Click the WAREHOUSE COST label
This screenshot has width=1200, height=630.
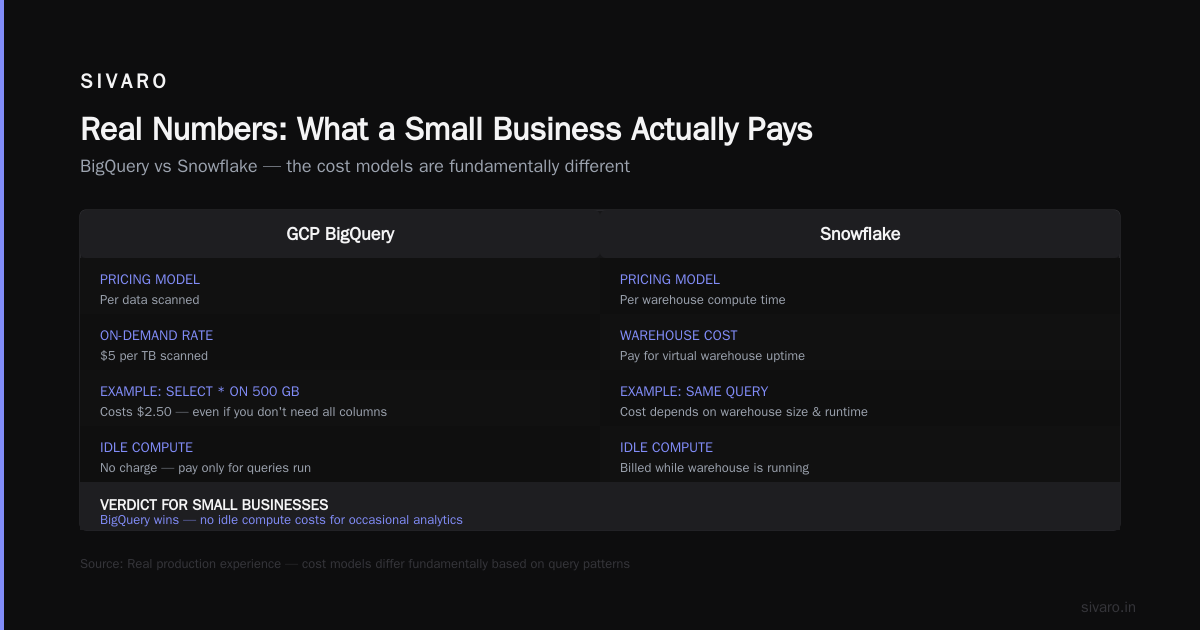[x=678, y=336]
